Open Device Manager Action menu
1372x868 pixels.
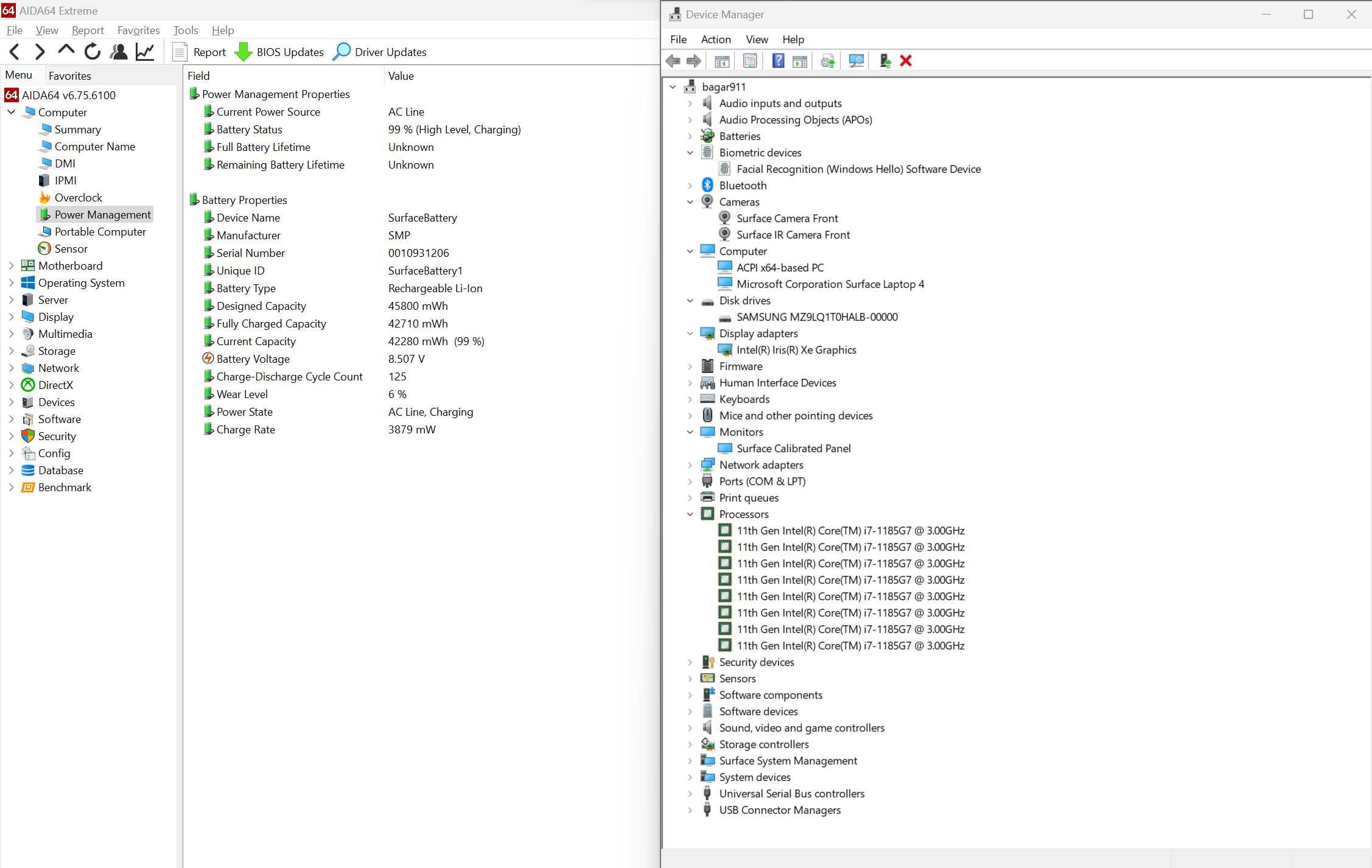[716, 39]
